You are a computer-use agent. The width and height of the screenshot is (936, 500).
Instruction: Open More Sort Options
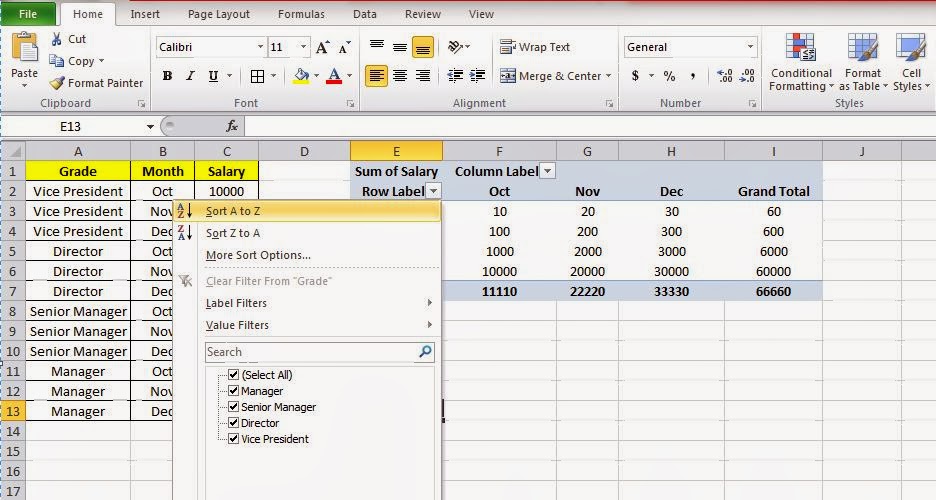coord(307,255)
